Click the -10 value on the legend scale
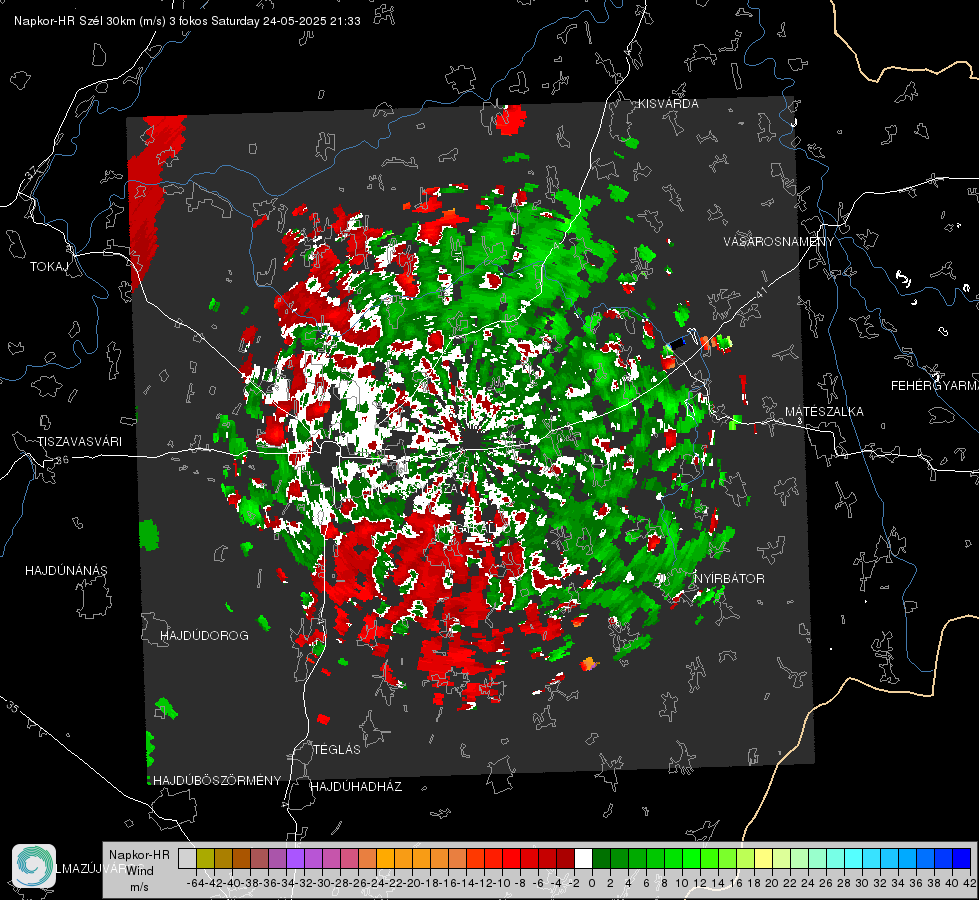Screen dimensions: 979x900 coord(503,883)
